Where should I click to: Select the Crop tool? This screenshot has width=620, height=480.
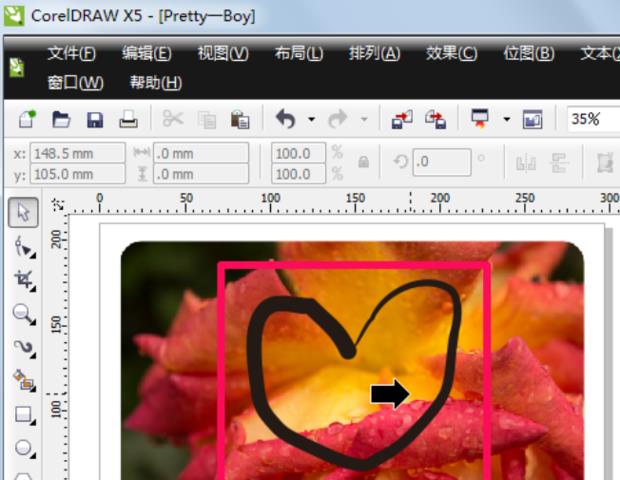tap(24, 280)
